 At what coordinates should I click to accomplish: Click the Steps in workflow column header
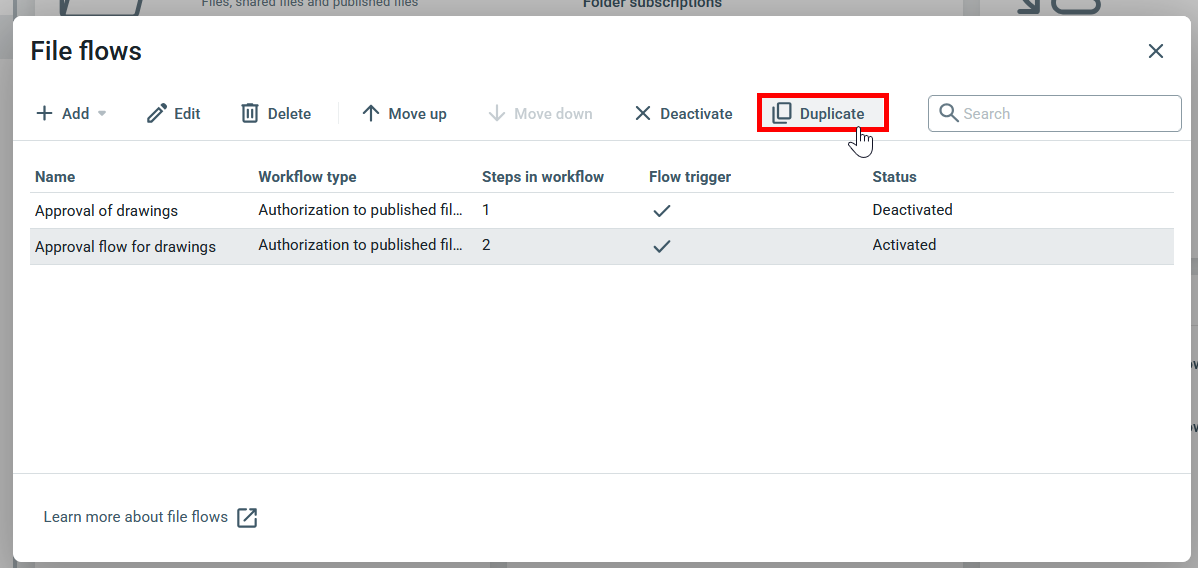(x=543, y=177)
